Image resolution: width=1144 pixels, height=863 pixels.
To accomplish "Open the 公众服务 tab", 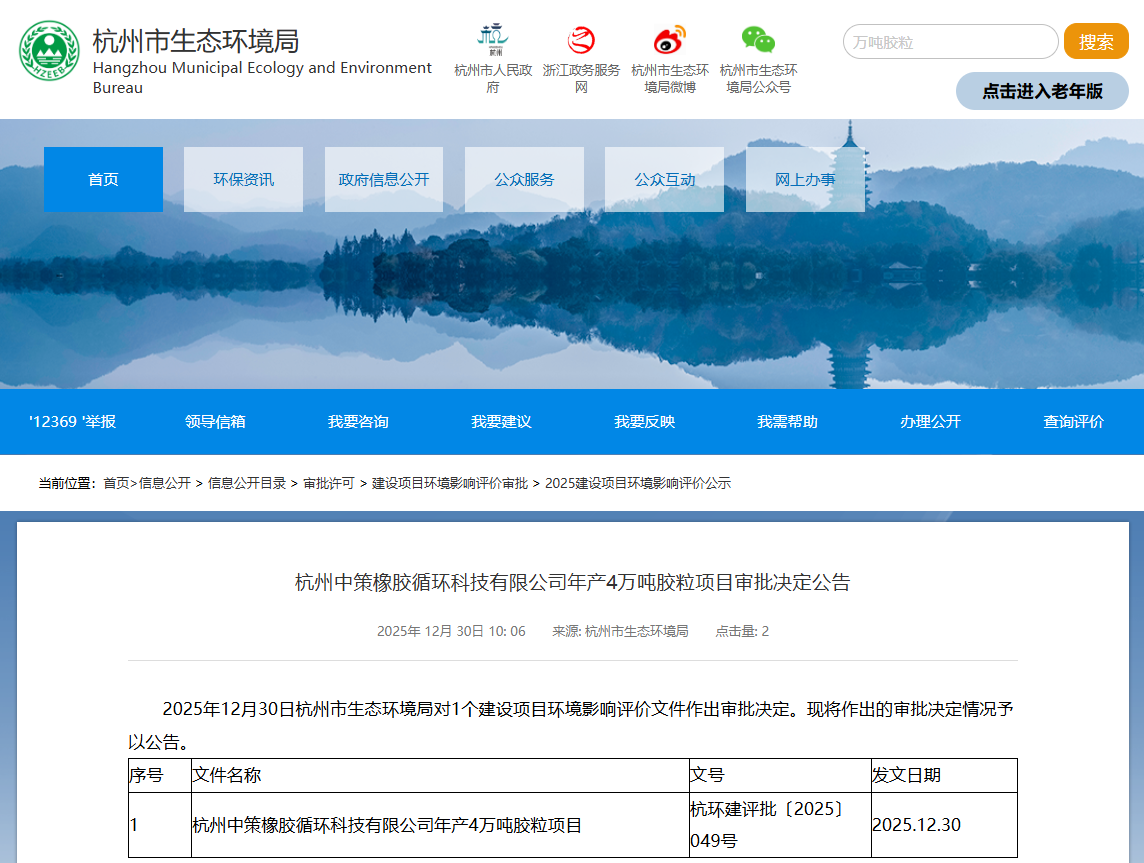I will point(524,180).
